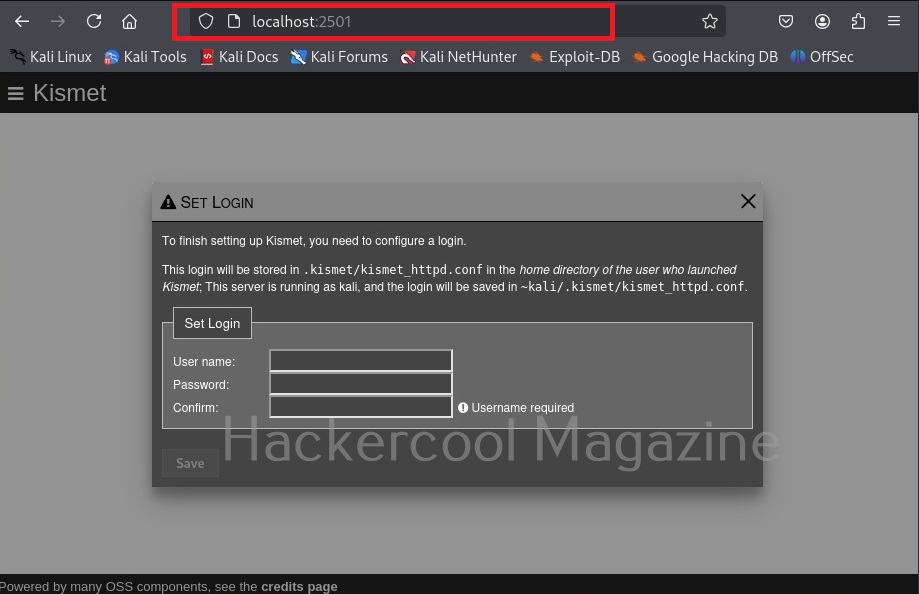Click the 'Password:' label
Screen dimensions: 919x594
(201, 385)
